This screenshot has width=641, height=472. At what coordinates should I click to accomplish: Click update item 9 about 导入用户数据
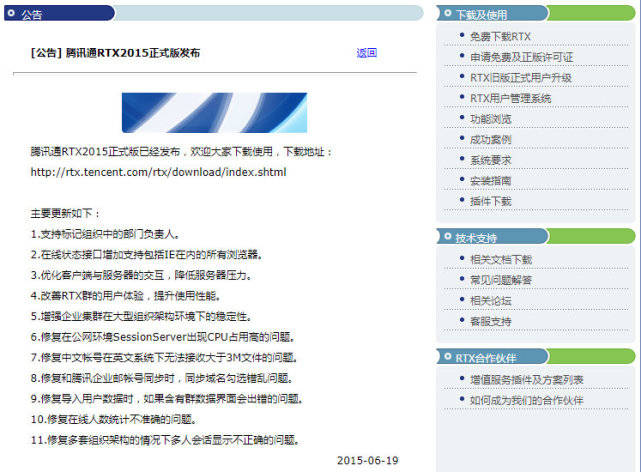(x=167, y=398)
